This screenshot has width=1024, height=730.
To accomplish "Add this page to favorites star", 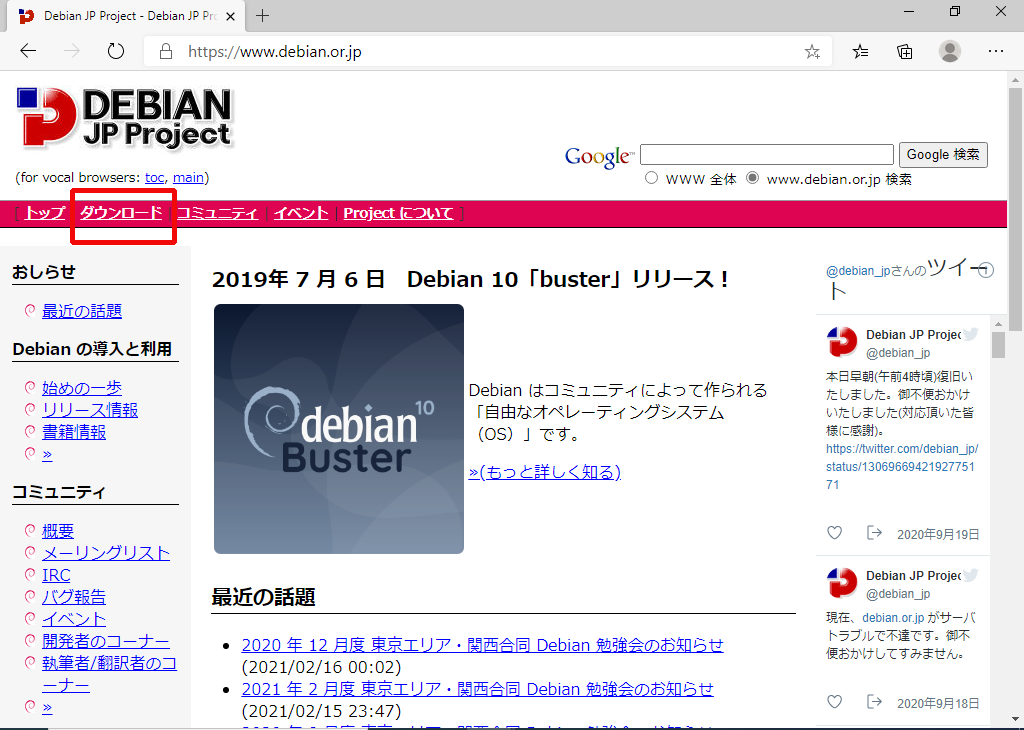I will [812, 52].
